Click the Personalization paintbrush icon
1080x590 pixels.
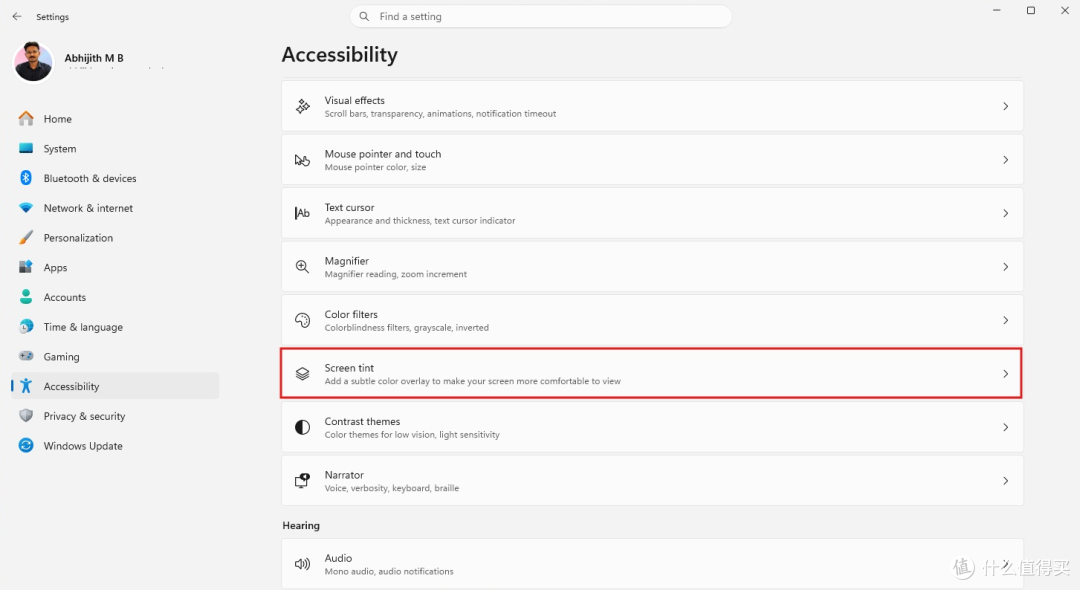click(26, 238)
